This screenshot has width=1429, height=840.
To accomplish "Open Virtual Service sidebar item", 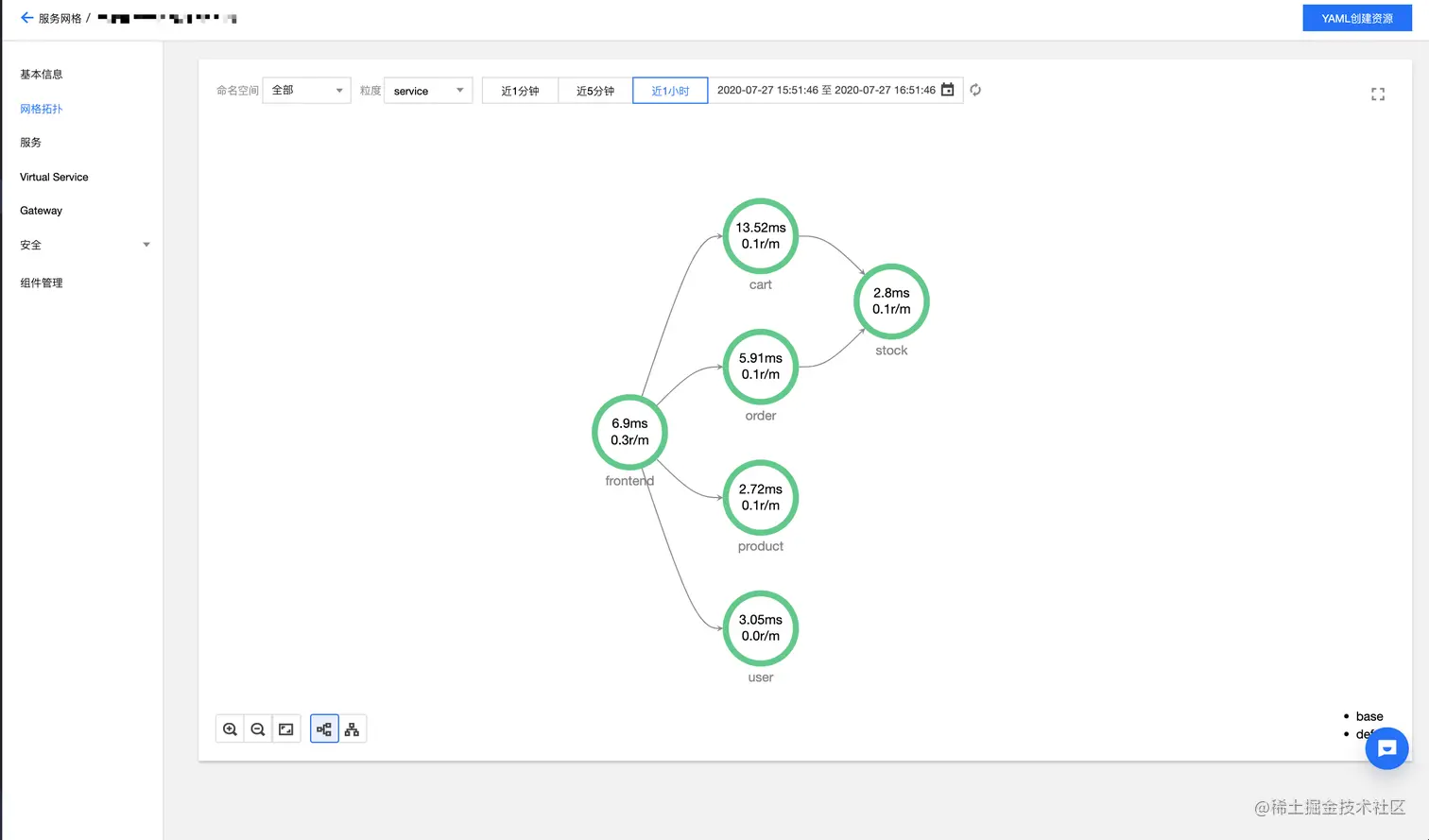I will pyautogui.click(x=54, y=177).
